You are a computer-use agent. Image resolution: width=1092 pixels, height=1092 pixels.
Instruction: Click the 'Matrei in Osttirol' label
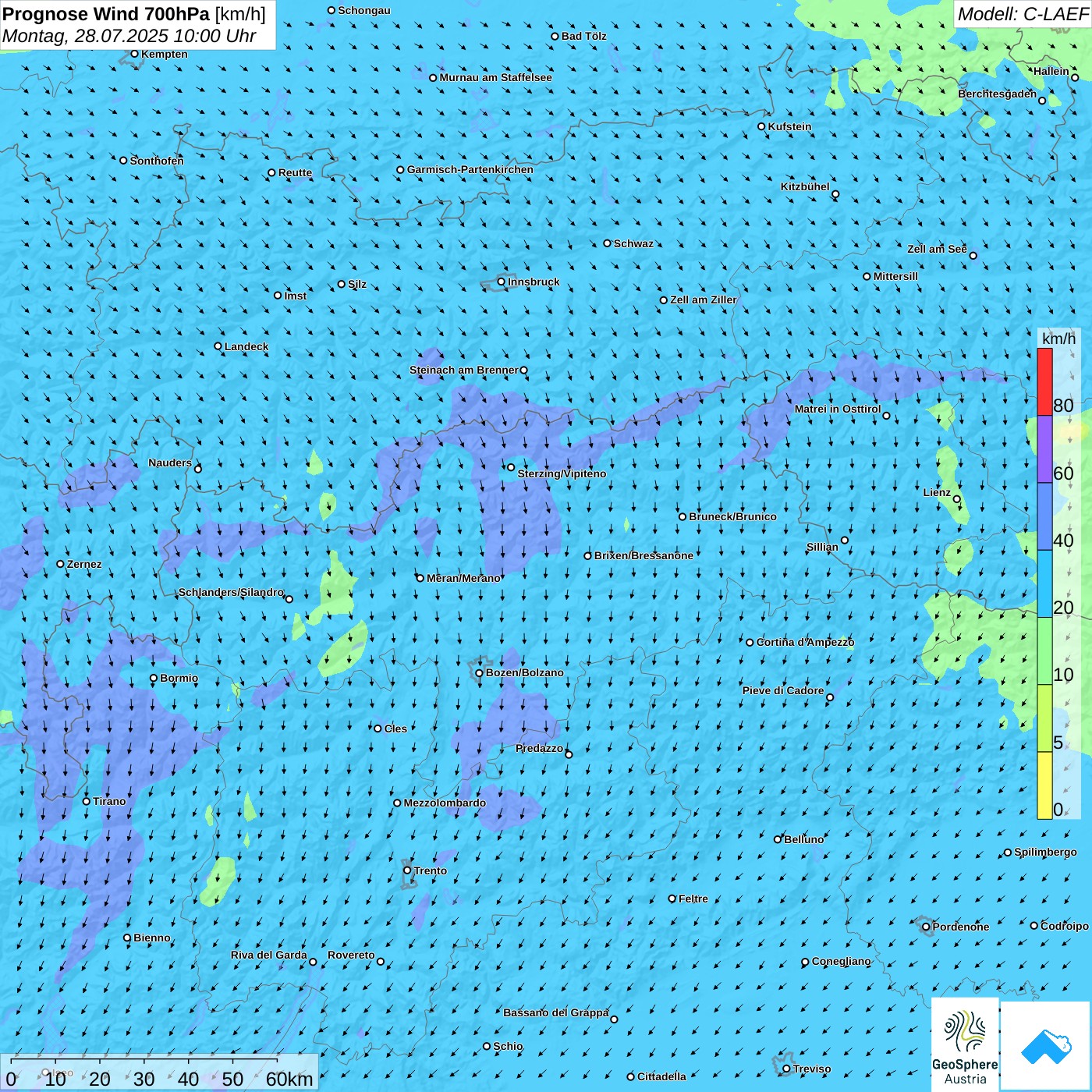(x=838, y=409)
